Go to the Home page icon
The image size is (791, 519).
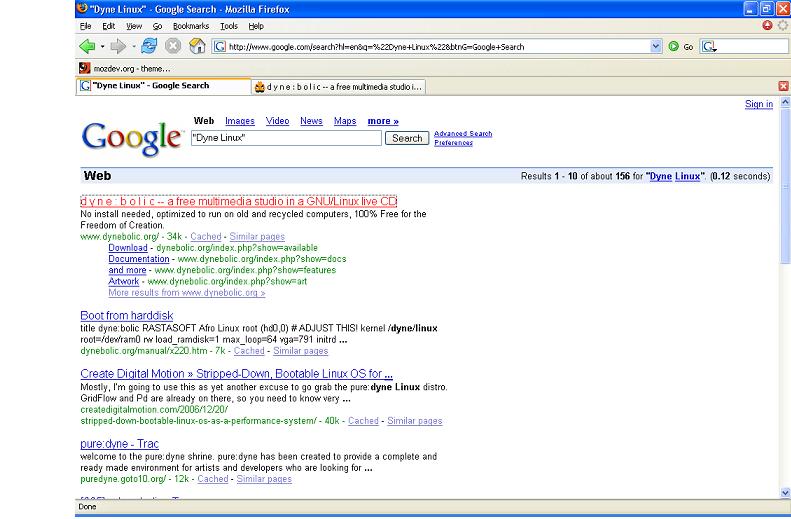coord(197,46)
